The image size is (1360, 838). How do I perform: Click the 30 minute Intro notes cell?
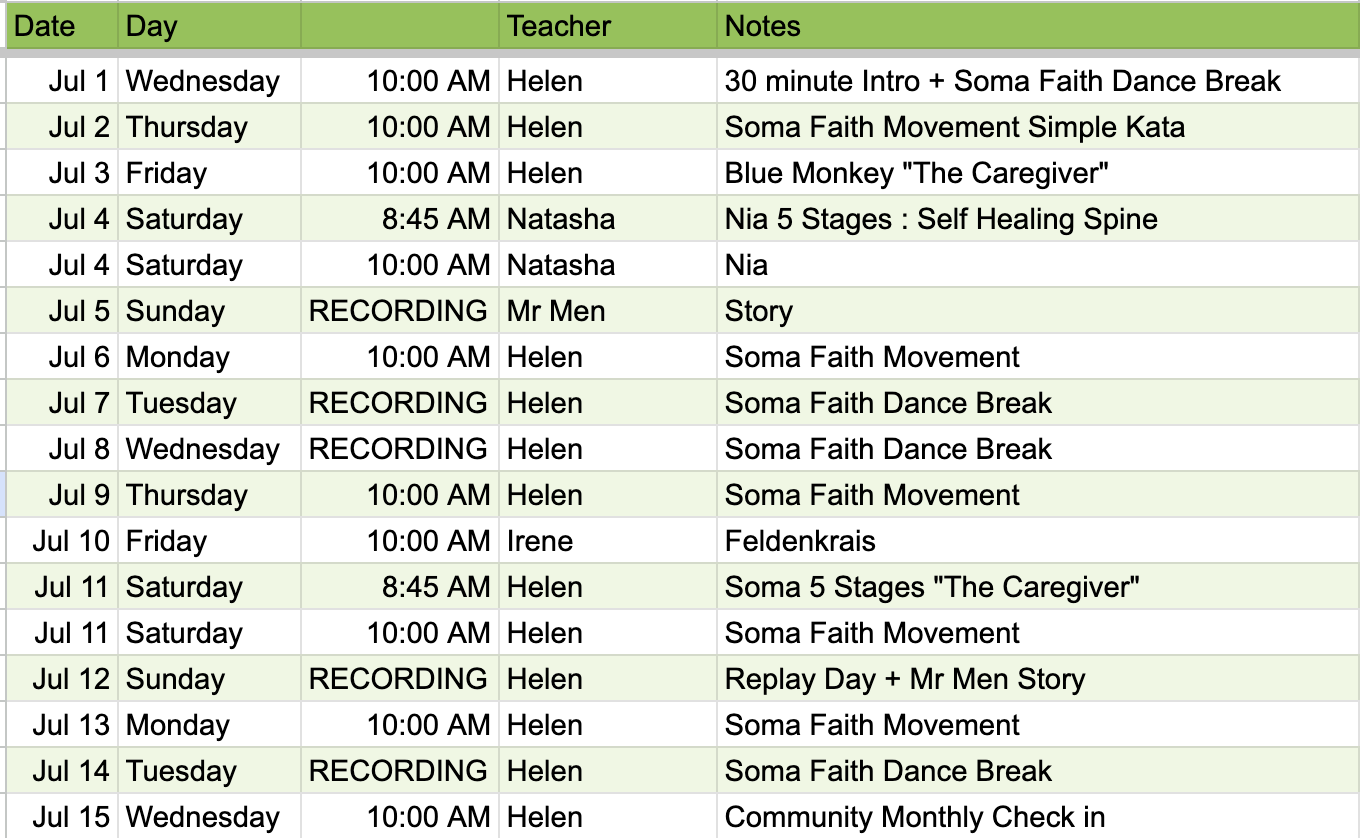(x=1038, y=81)
